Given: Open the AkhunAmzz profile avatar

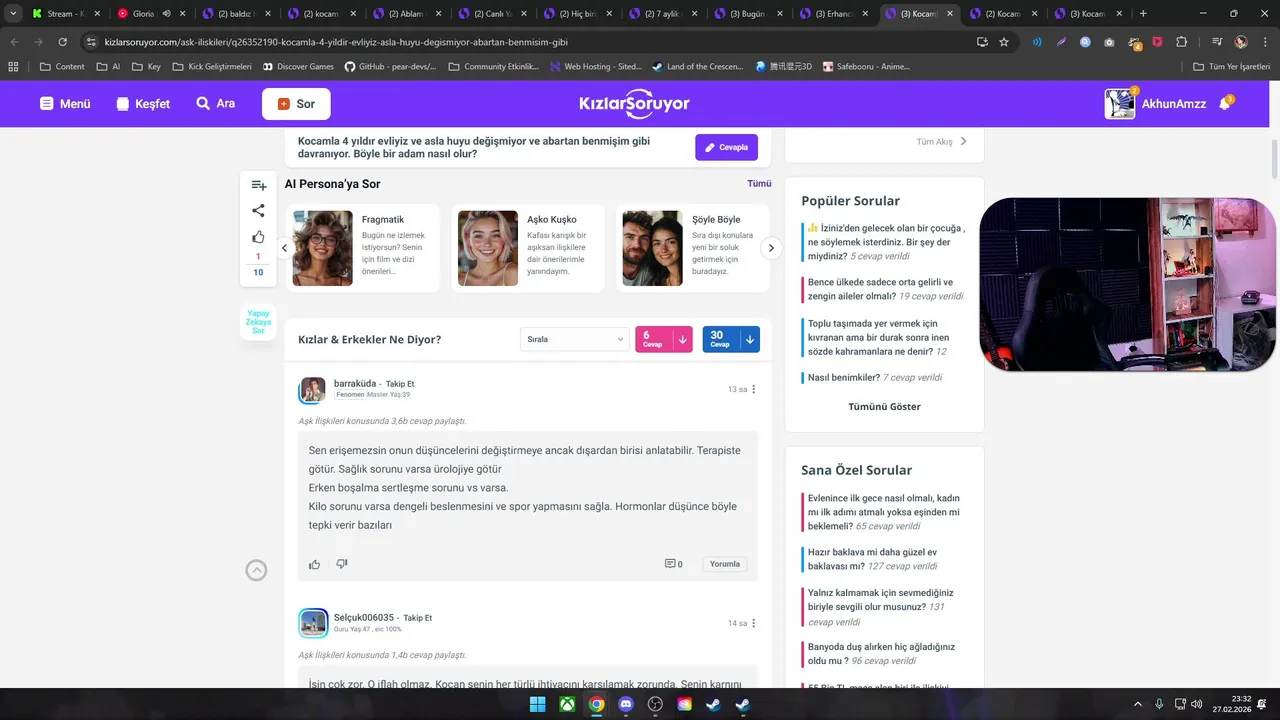Looking at the screenshot, I should click(x=1120, y=104).
